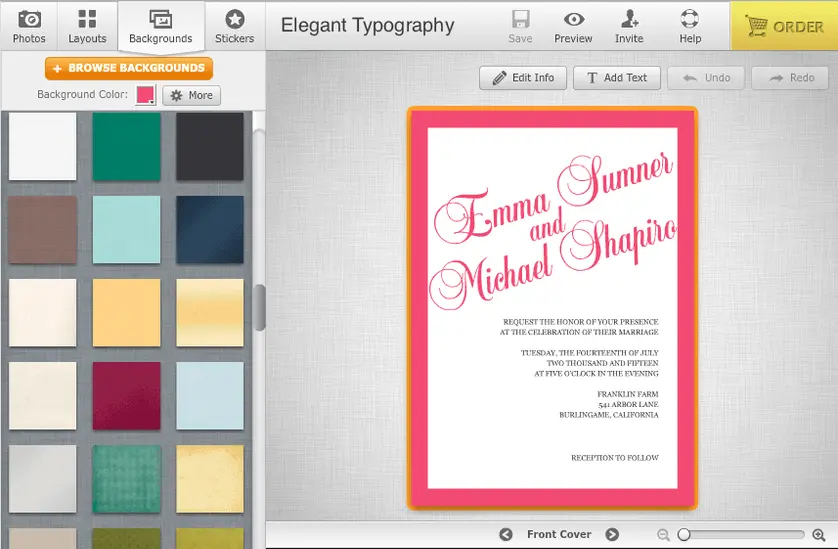Select the navy blue background swatch
838x549 pixels.
click(210, 229)
